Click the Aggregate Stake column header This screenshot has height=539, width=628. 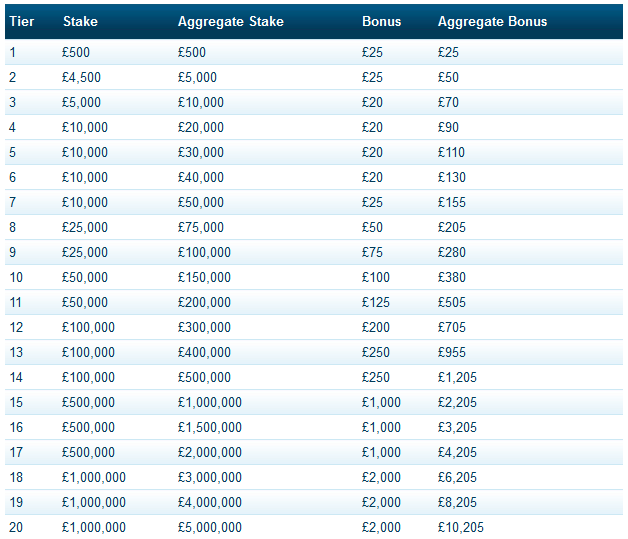tap(230, 22)
